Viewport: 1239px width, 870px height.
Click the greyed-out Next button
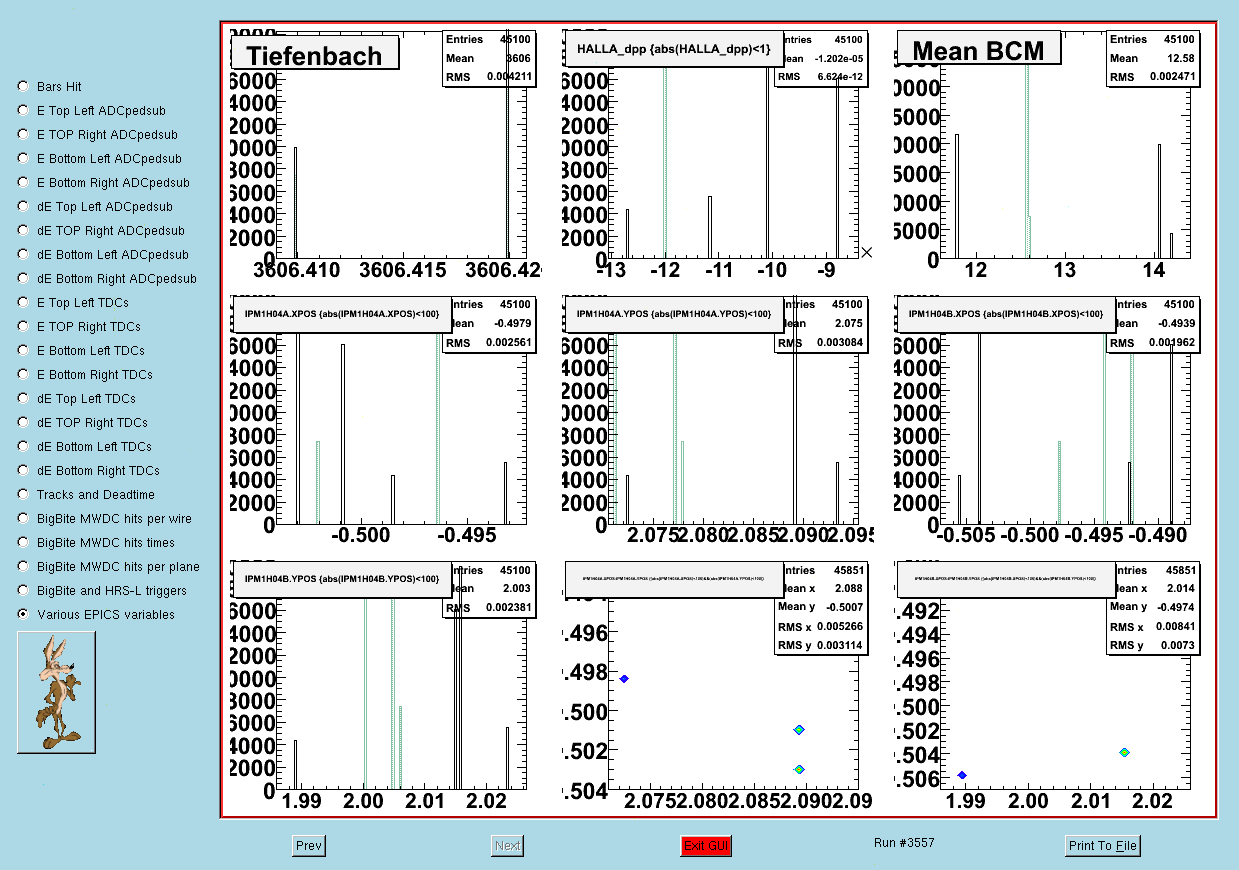pyautogui.click(x=507, y=846)
